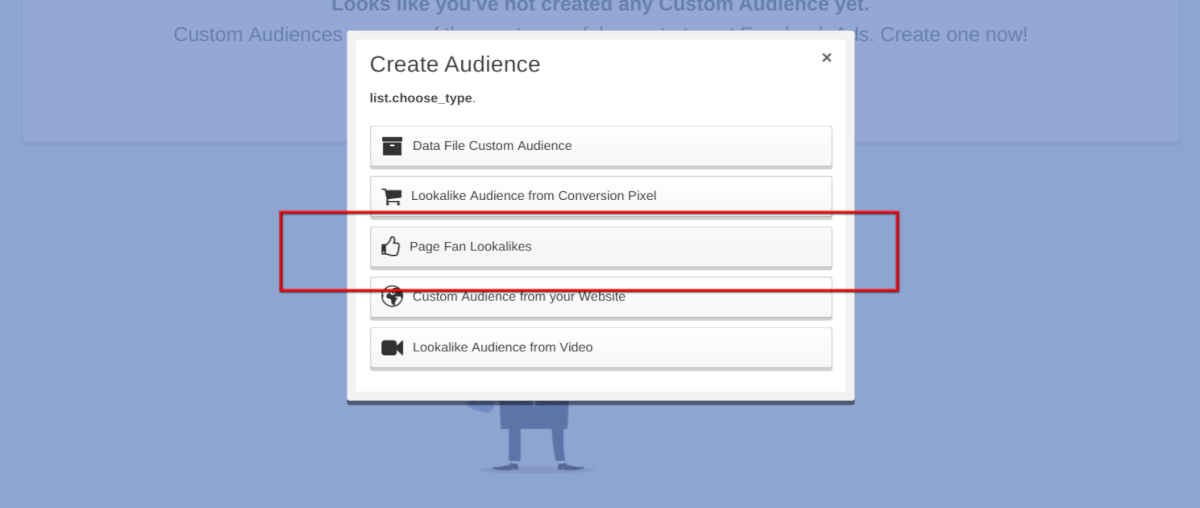1200x508 pixels.
Task: Choose Data File Custom Audience option
Action: tap(601, 146)
